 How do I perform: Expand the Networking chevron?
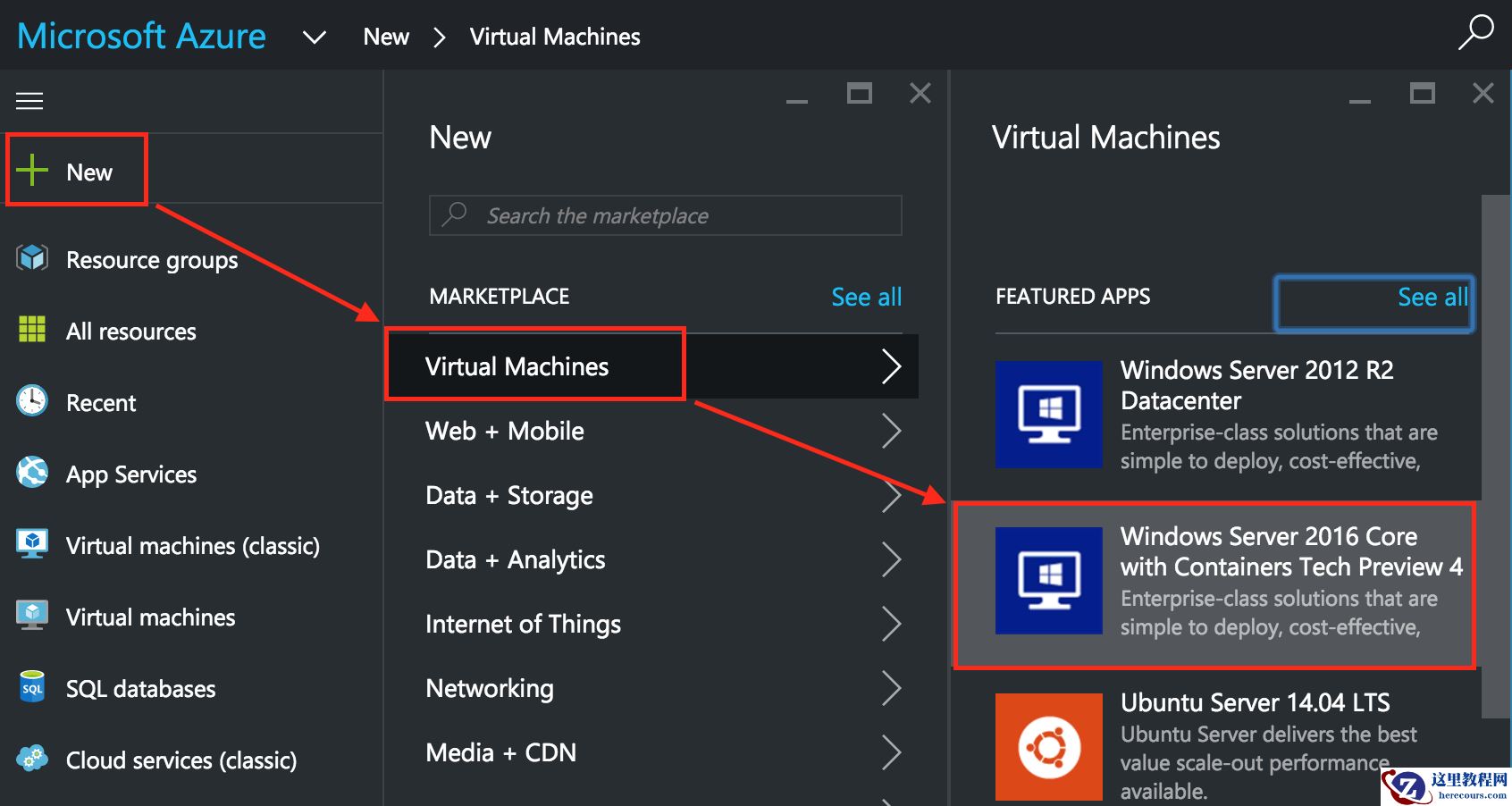pyautogui.click(x=891, y=688)
